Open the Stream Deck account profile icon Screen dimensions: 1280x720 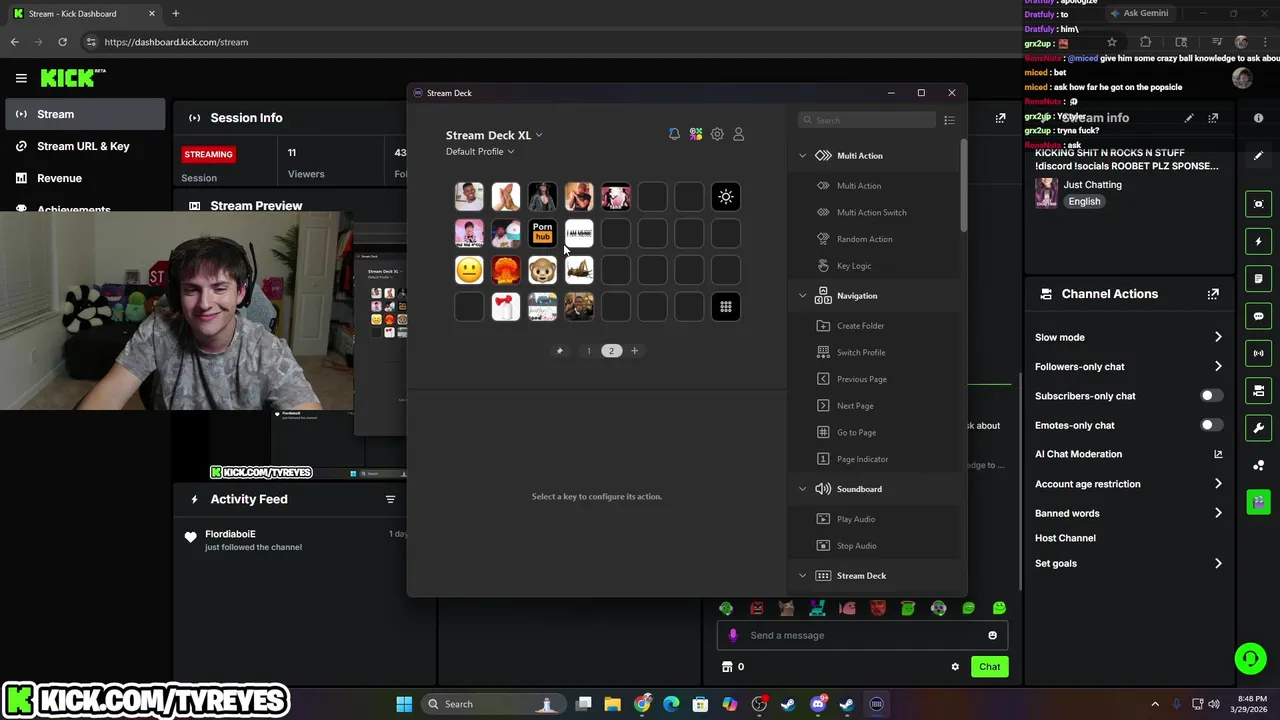click(739, 134)
